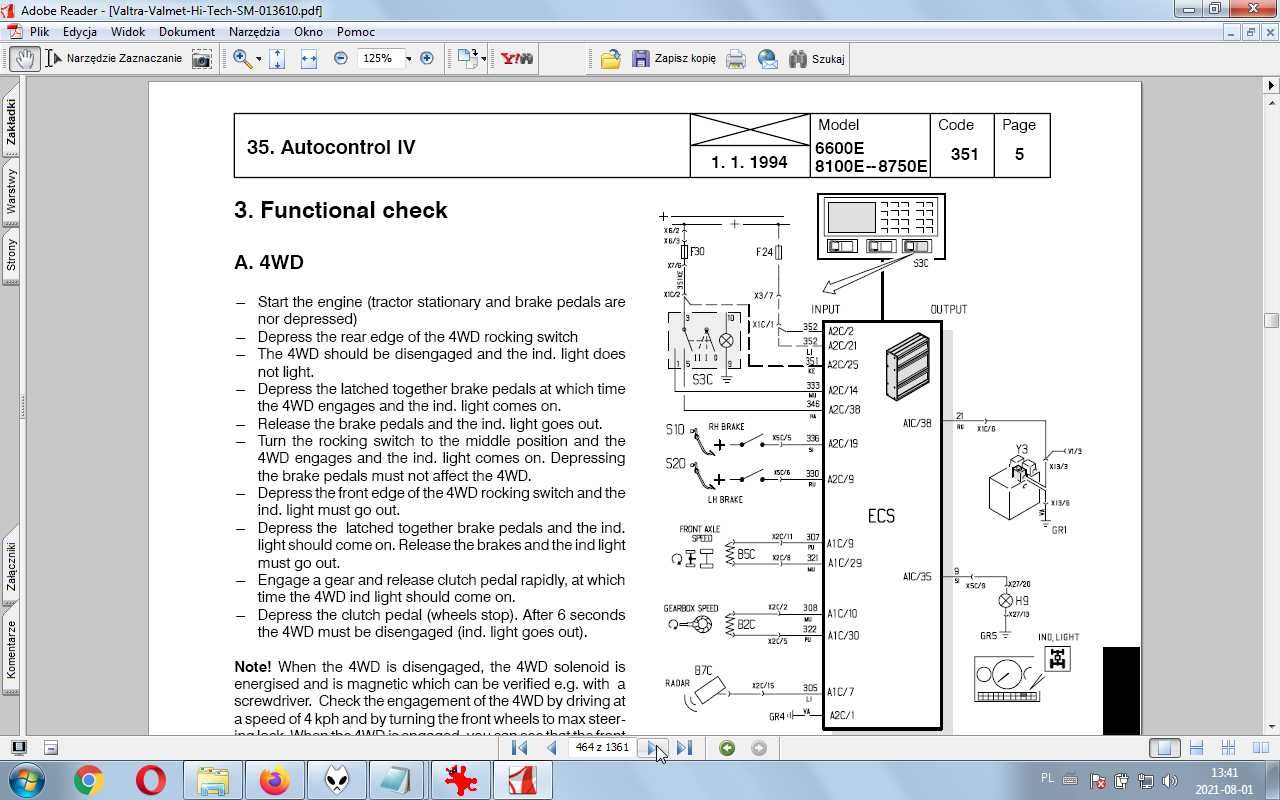Switch to single page layout
The width and height of the screenshot is (1280, 800).
1163,748
